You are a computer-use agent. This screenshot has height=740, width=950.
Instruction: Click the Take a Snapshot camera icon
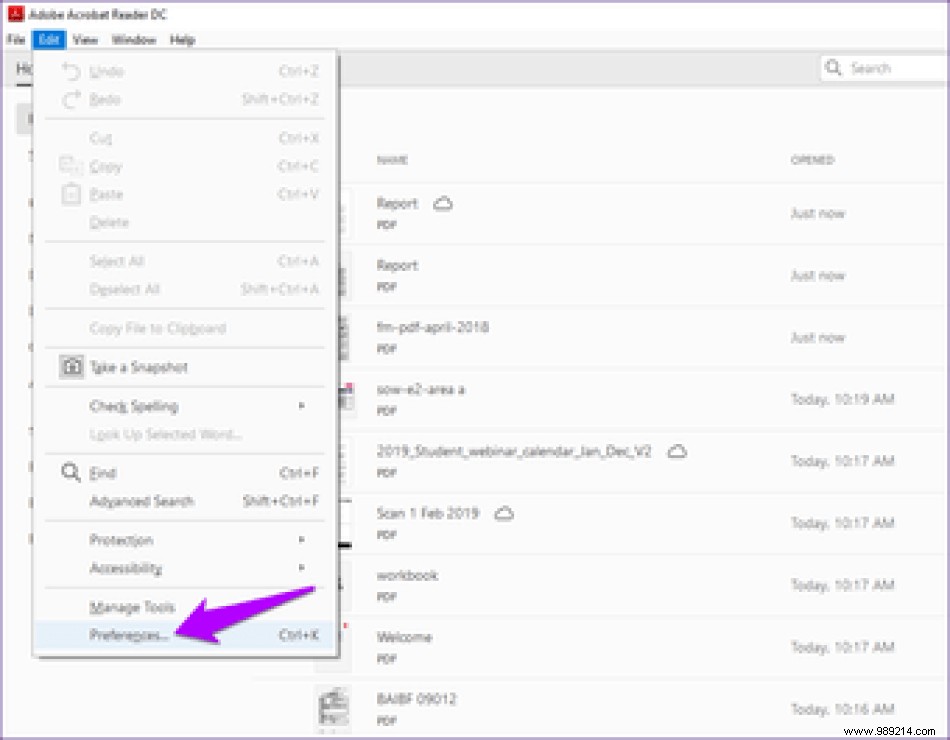71,368
